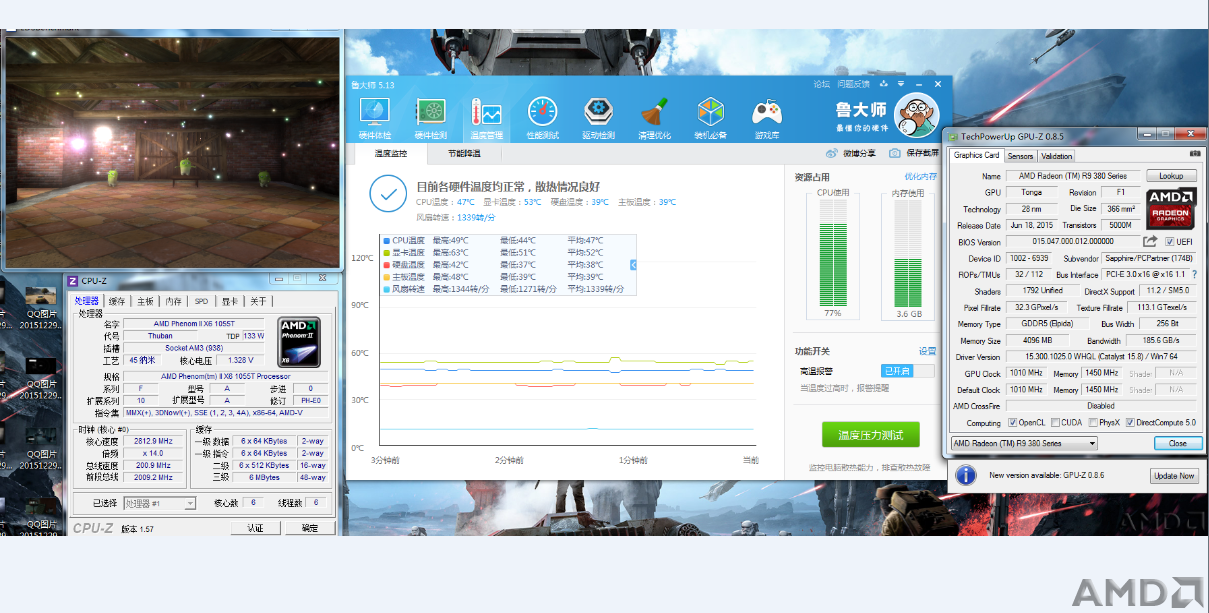Click the blue CPU温度 legend swatch
The width and height of the screenshot is (1209, 613).
tap(387, 240)
